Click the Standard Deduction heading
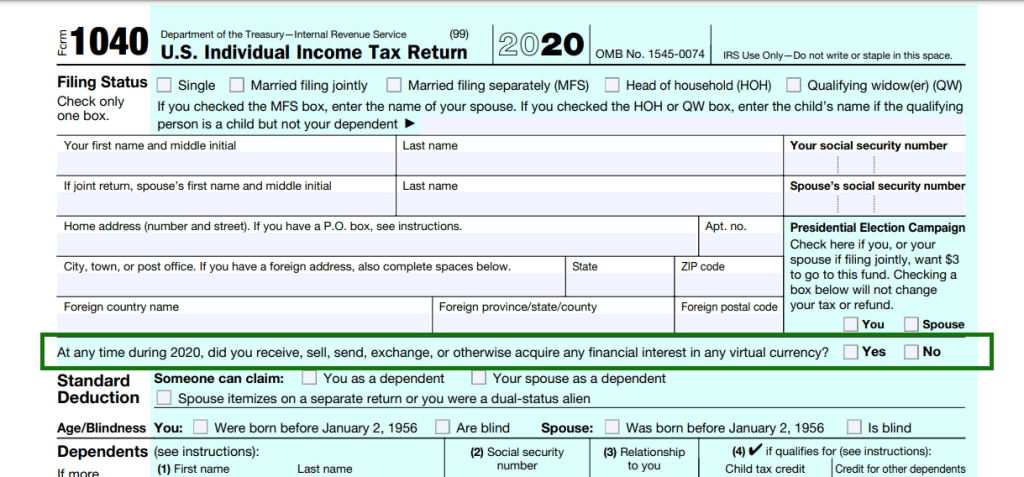Image resolution: width=1024 pixels, height=477 pixels. point(98,389)
